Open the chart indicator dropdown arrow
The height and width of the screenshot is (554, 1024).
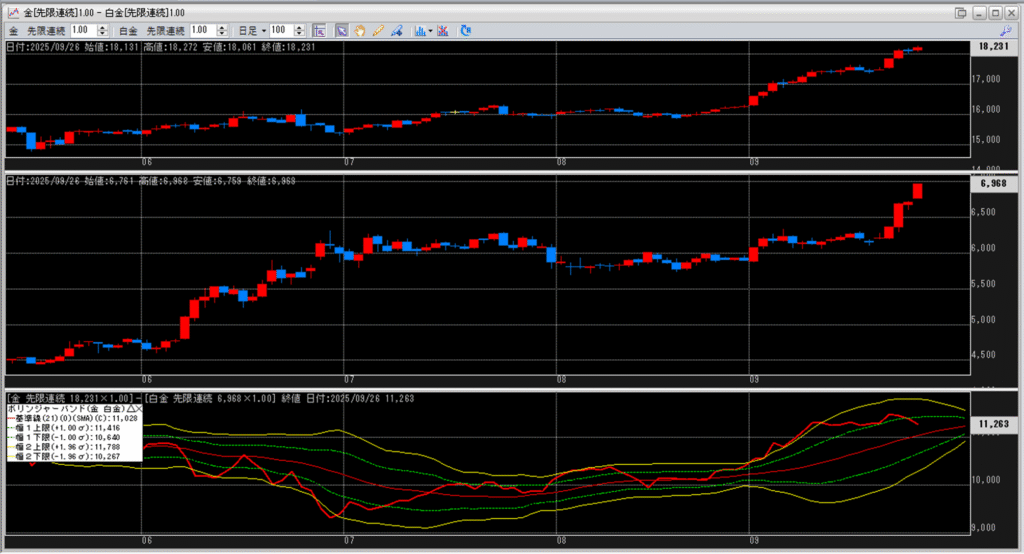tap(430, 31)
